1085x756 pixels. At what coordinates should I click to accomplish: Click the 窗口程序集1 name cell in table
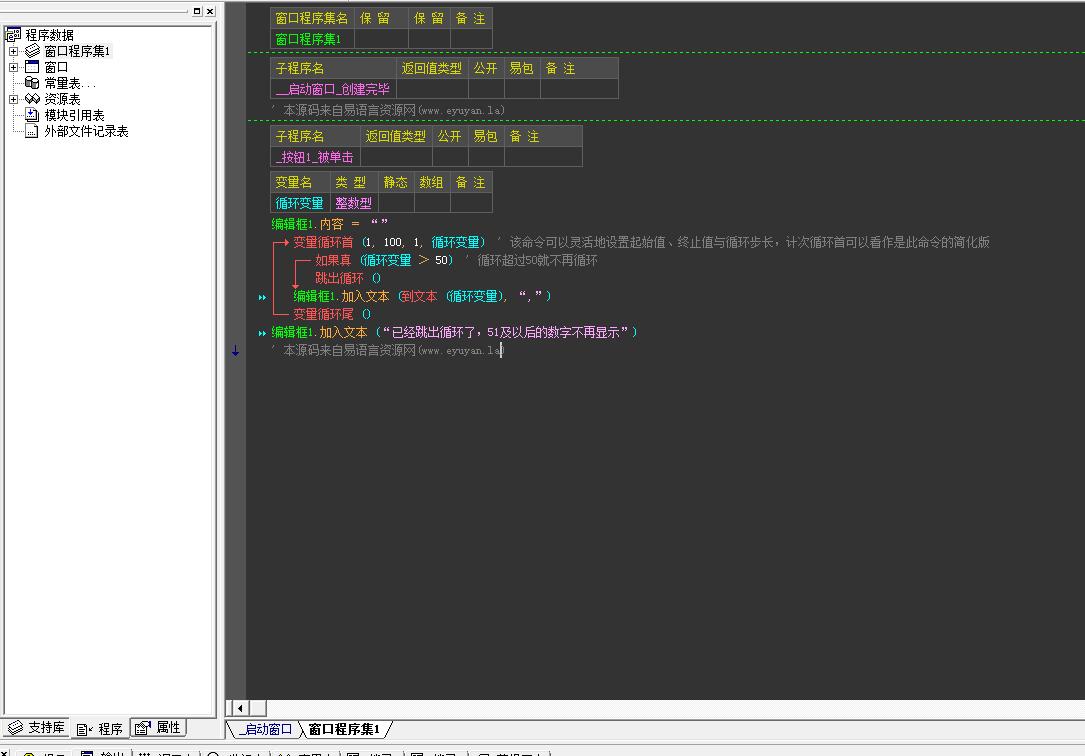pos(312,39)
